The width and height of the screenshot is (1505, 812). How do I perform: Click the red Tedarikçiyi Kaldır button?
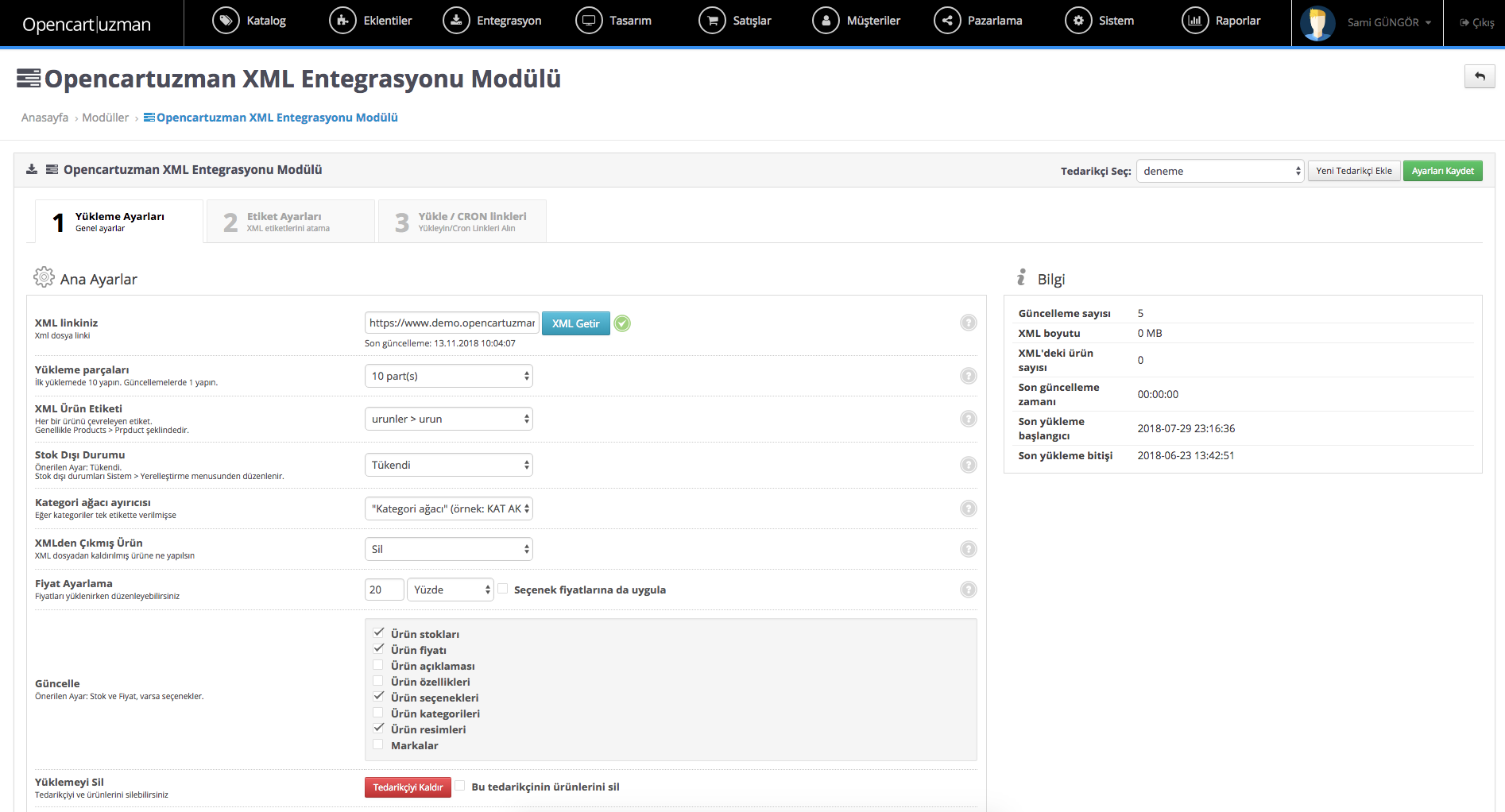[x=408, y=787]
